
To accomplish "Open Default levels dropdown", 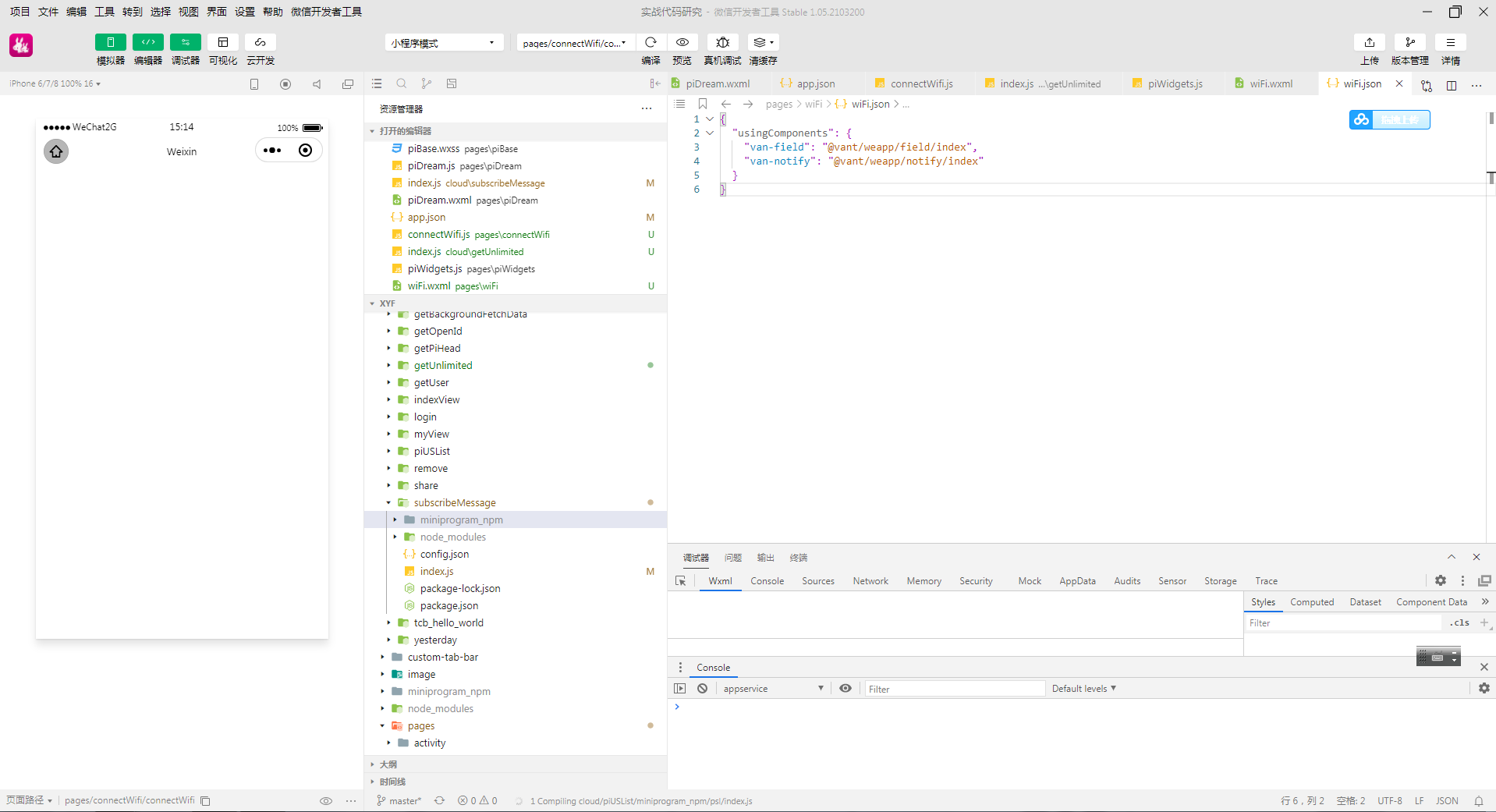I will [x=1084, y=689].
